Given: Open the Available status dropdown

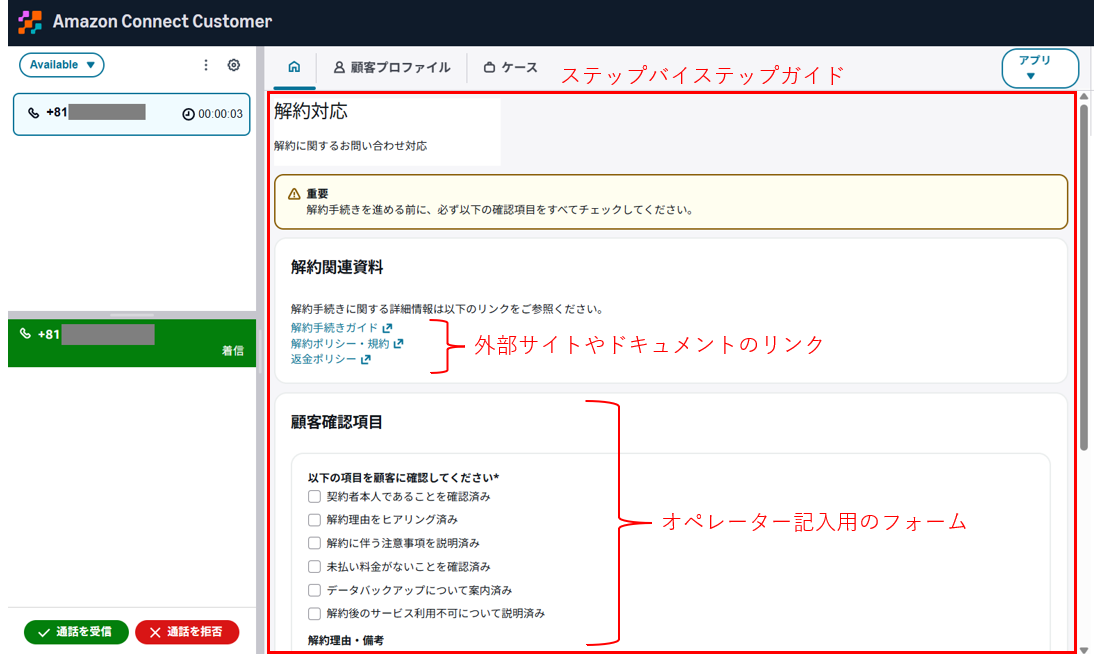Looking at the screenshot, I should [x=61, y=65].
